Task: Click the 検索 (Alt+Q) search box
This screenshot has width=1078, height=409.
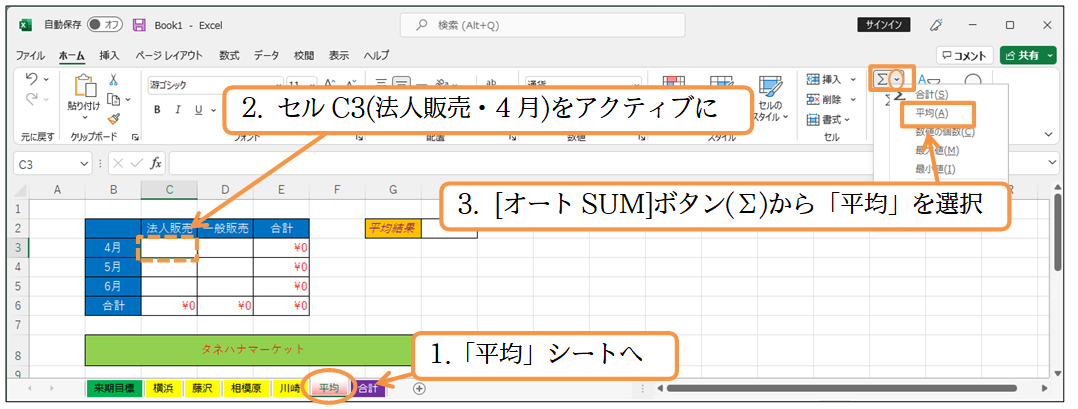Action: [x=542, y=25]
